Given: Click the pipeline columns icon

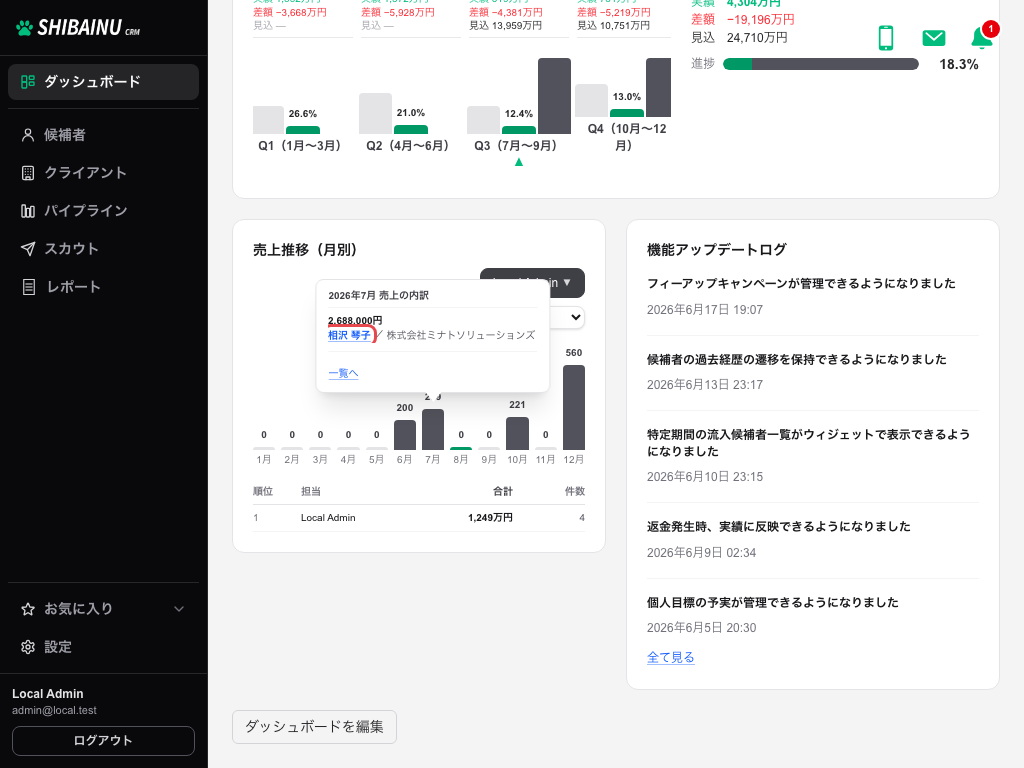Looking at the screenshot, I should (x=27, y=211).
